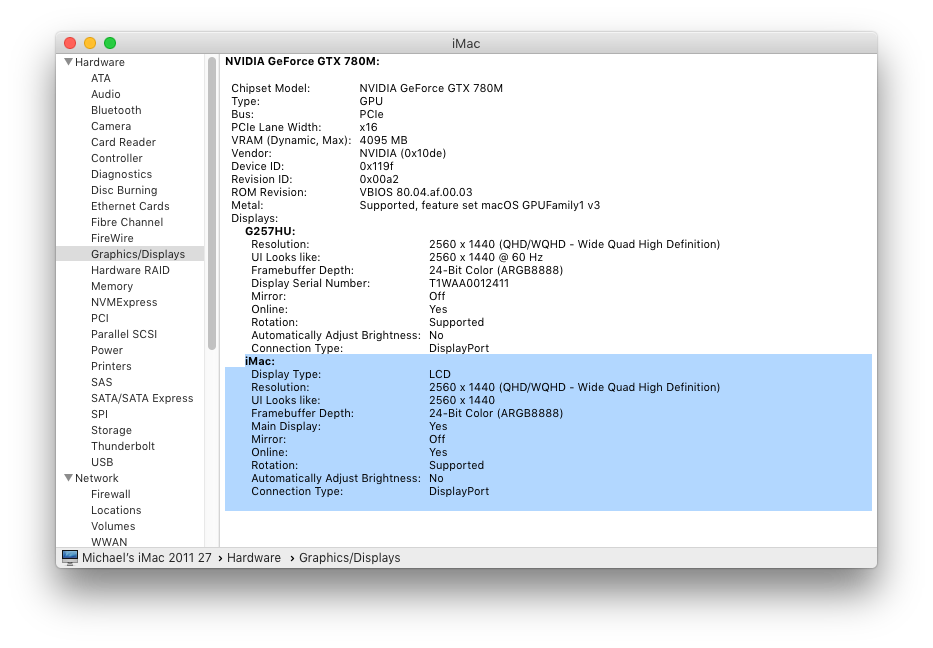Open the SATA/SATA Express entry
933x648 pixels.
pos(142,398)
